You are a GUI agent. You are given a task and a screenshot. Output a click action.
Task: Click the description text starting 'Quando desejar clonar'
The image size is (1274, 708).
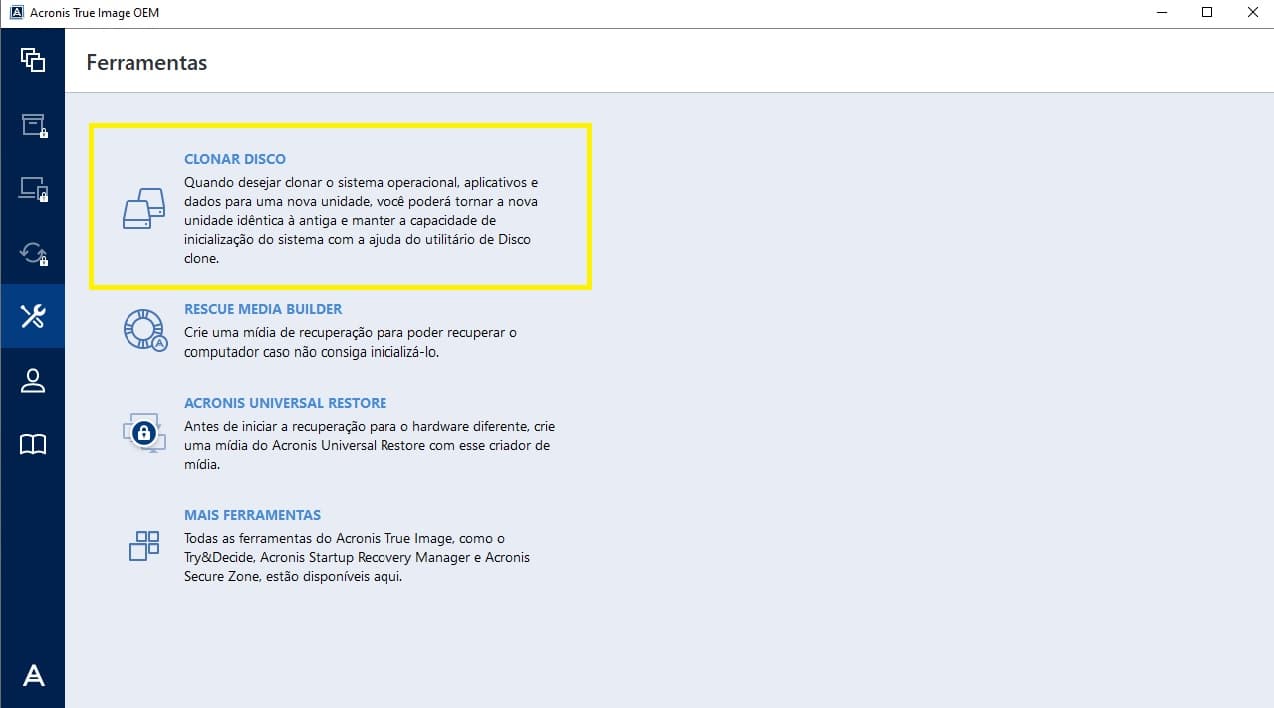362,220
